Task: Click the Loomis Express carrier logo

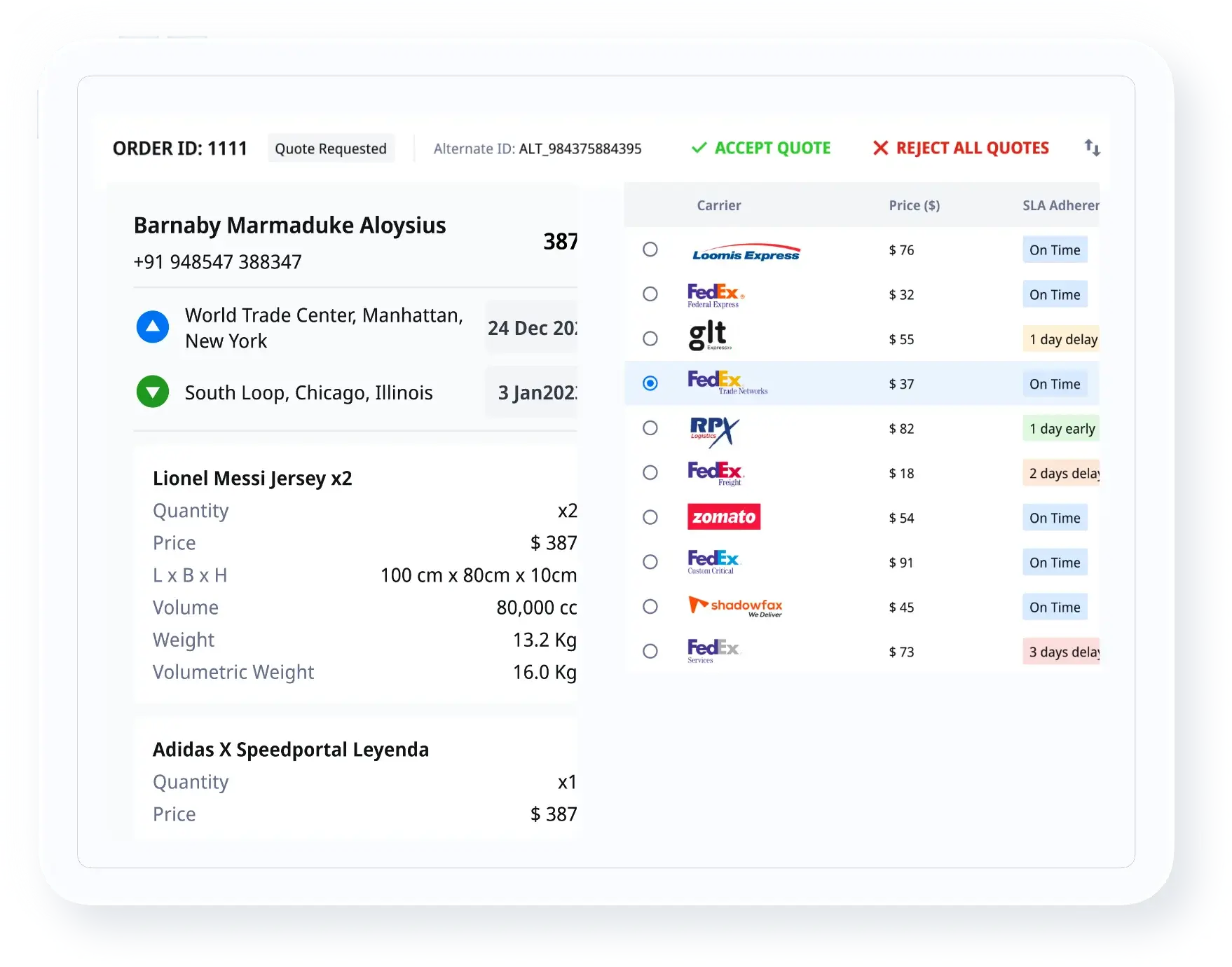Action: click(x=745, y=250)
